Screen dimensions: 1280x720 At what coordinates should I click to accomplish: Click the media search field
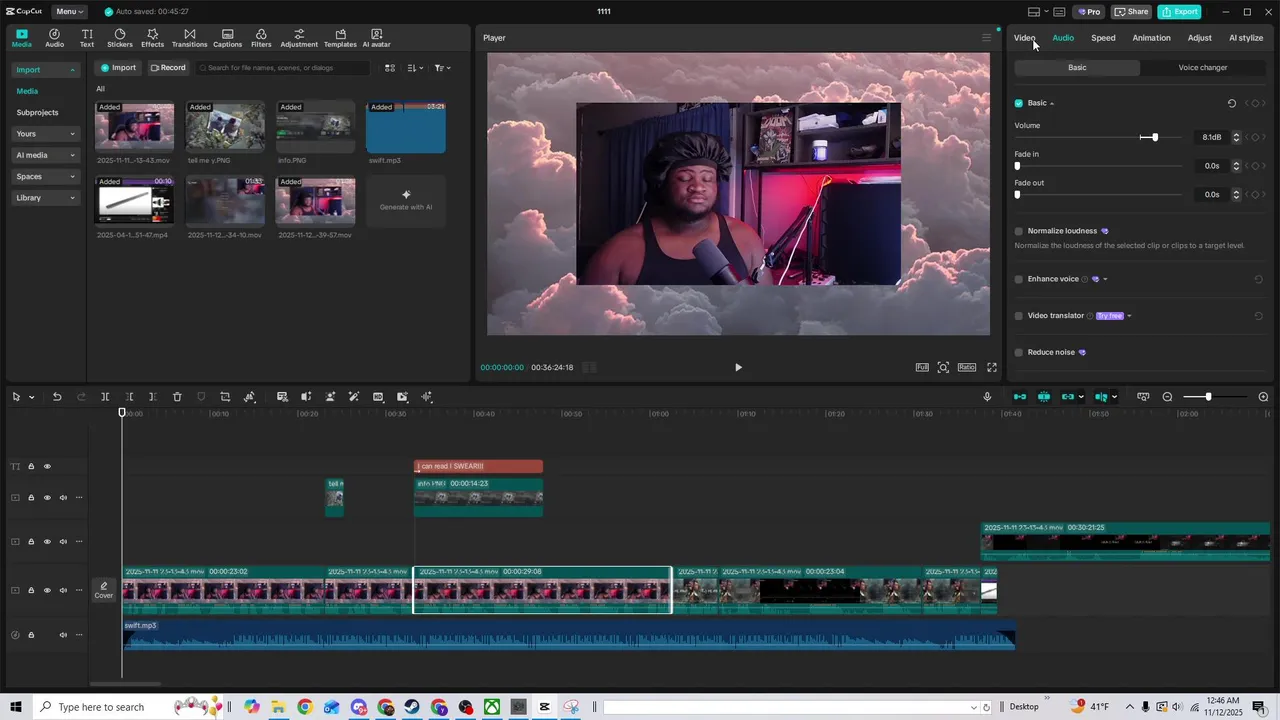[282, 68]
